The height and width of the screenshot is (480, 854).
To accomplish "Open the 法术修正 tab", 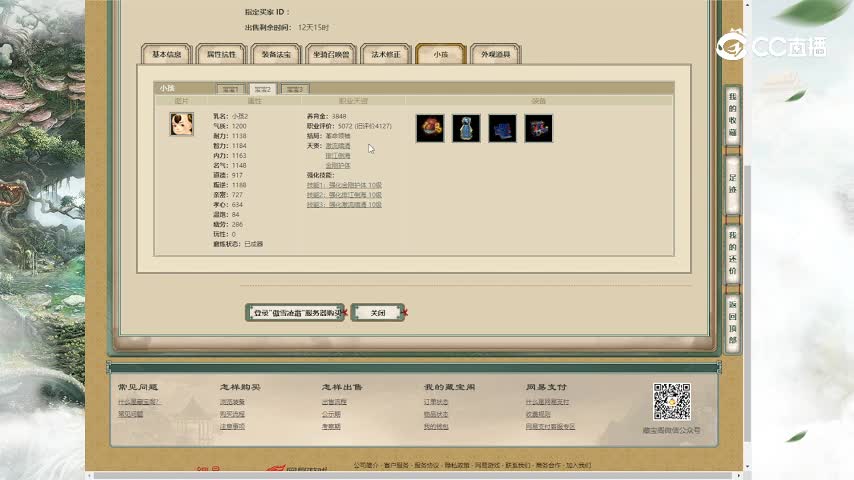I will tap(385, 54).
